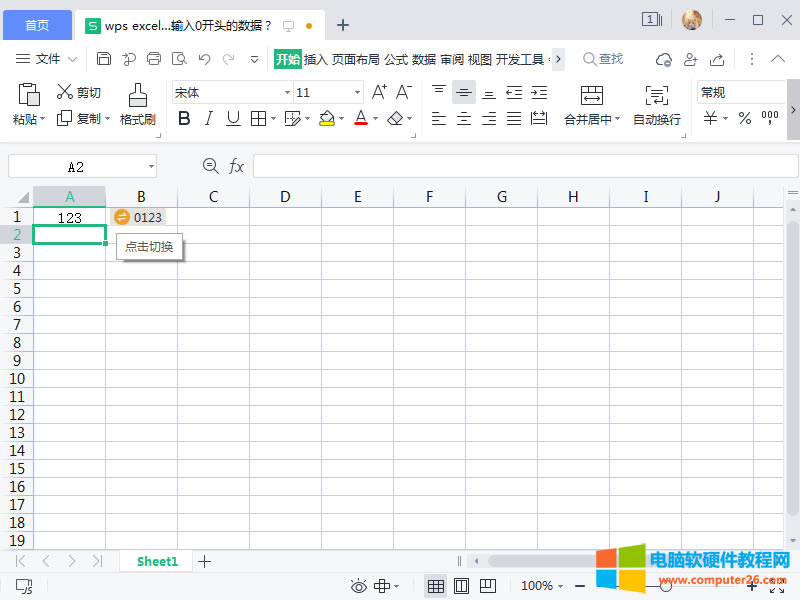Toggle Italic formatting
This screenshot has height=600, width=800.
tap(208, 119)
